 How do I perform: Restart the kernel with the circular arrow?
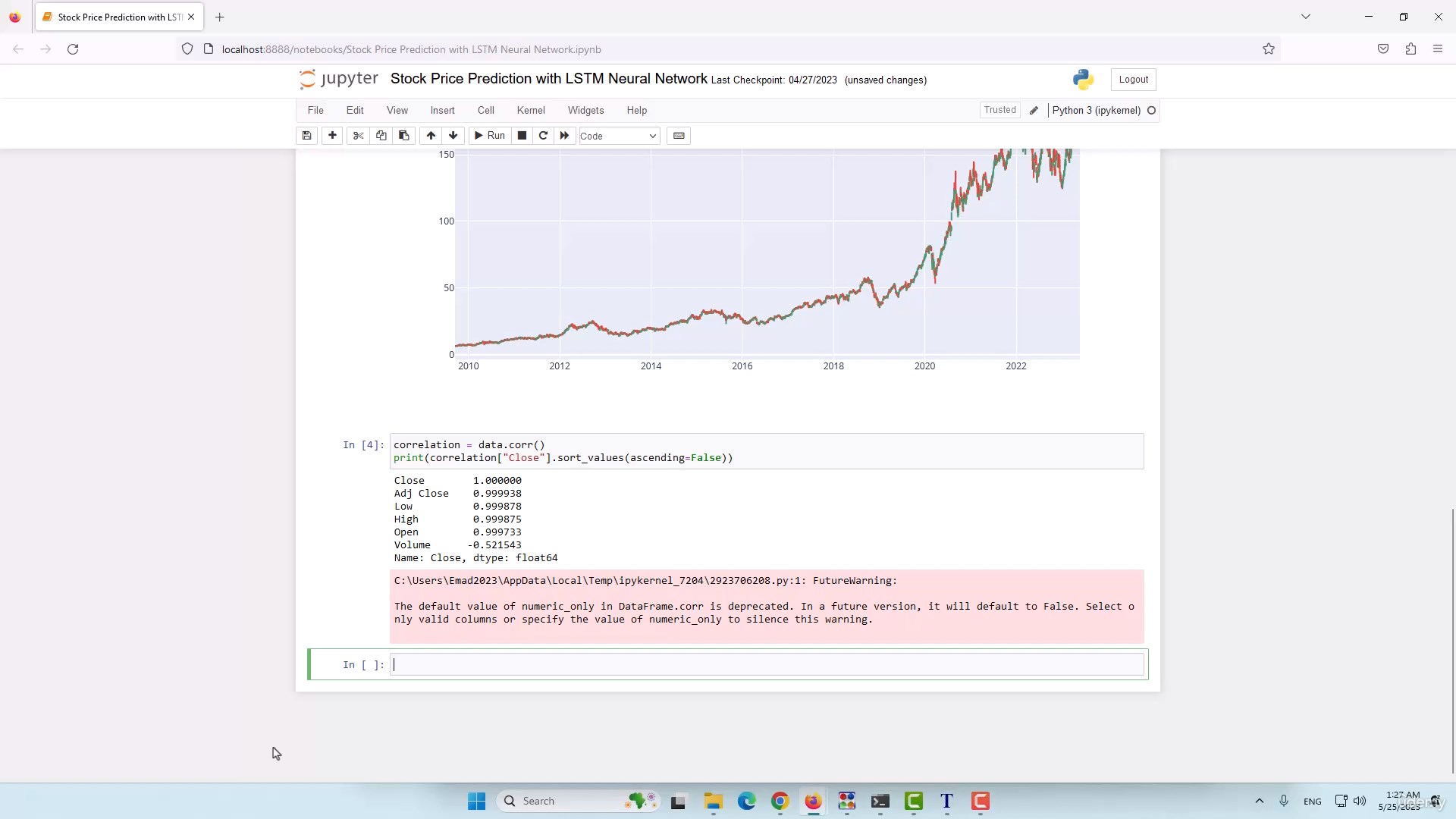tap(543, 136)
